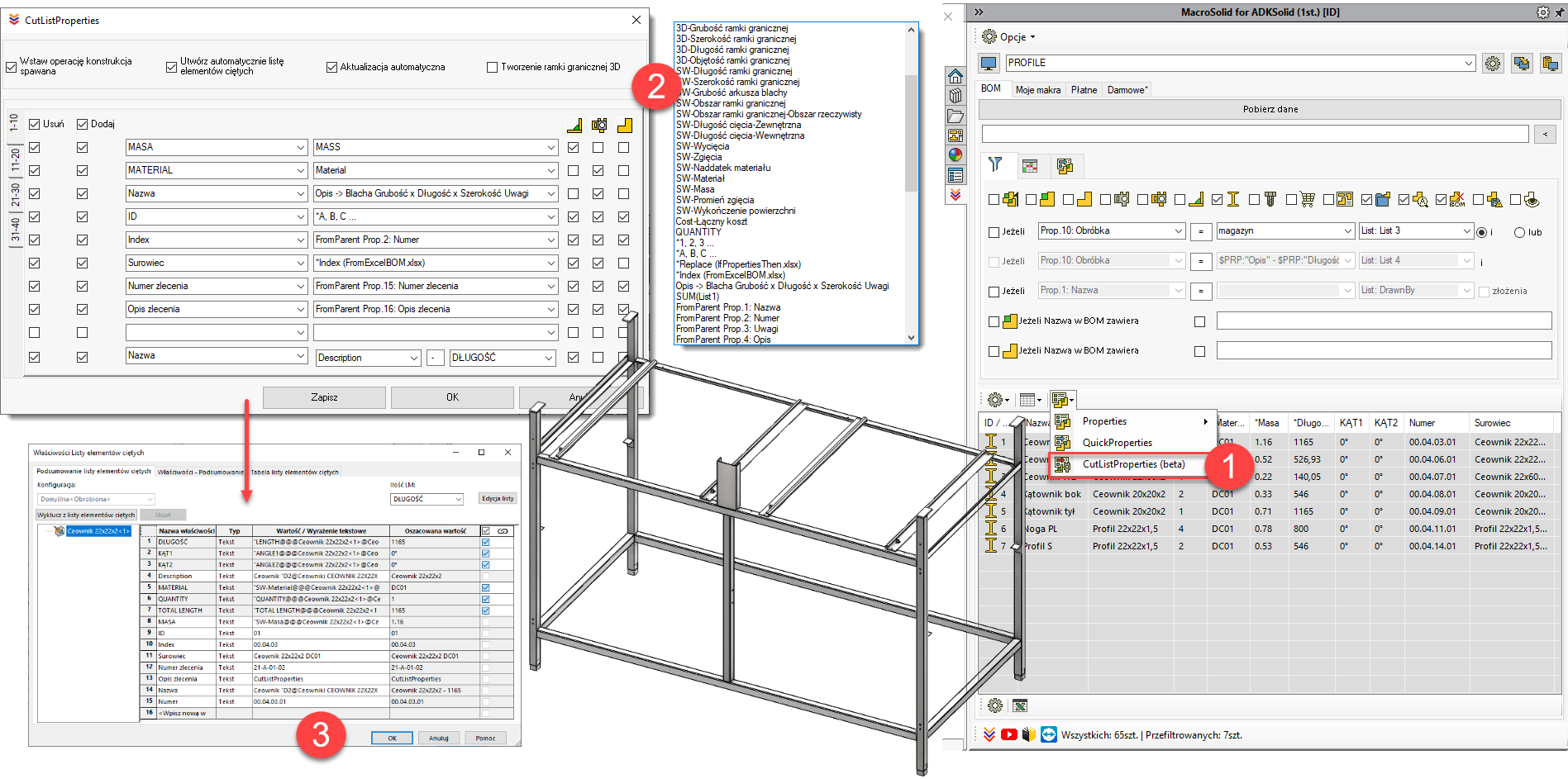Open the 'Opcje' dropdown menu
This screenshot has height=779, width=1568.
click(1008, 36)
